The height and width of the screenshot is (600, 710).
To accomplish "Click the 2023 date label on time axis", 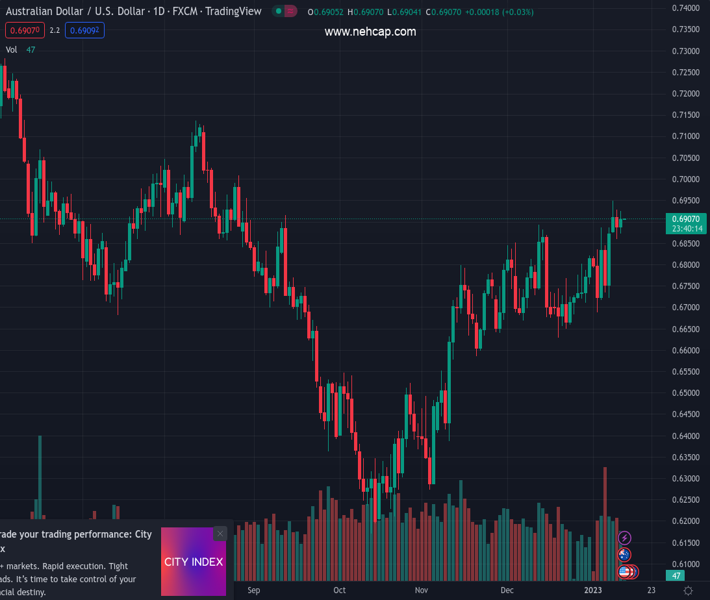I will pos(593,591).
